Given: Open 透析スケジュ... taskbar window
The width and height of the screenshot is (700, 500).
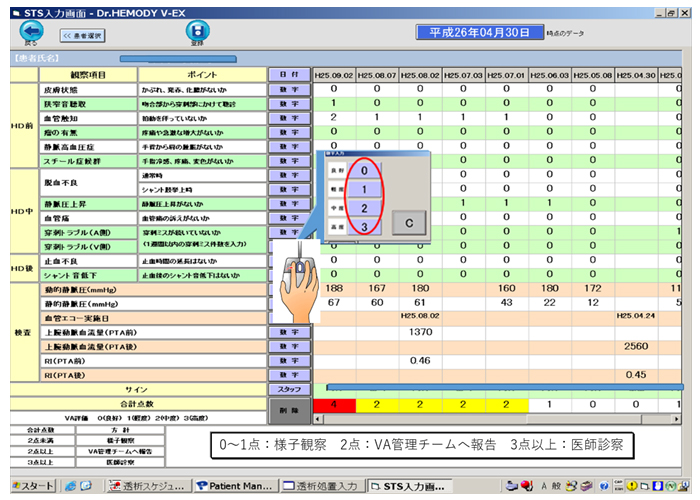Looking at the screenshot, I should tap(149, 486).
